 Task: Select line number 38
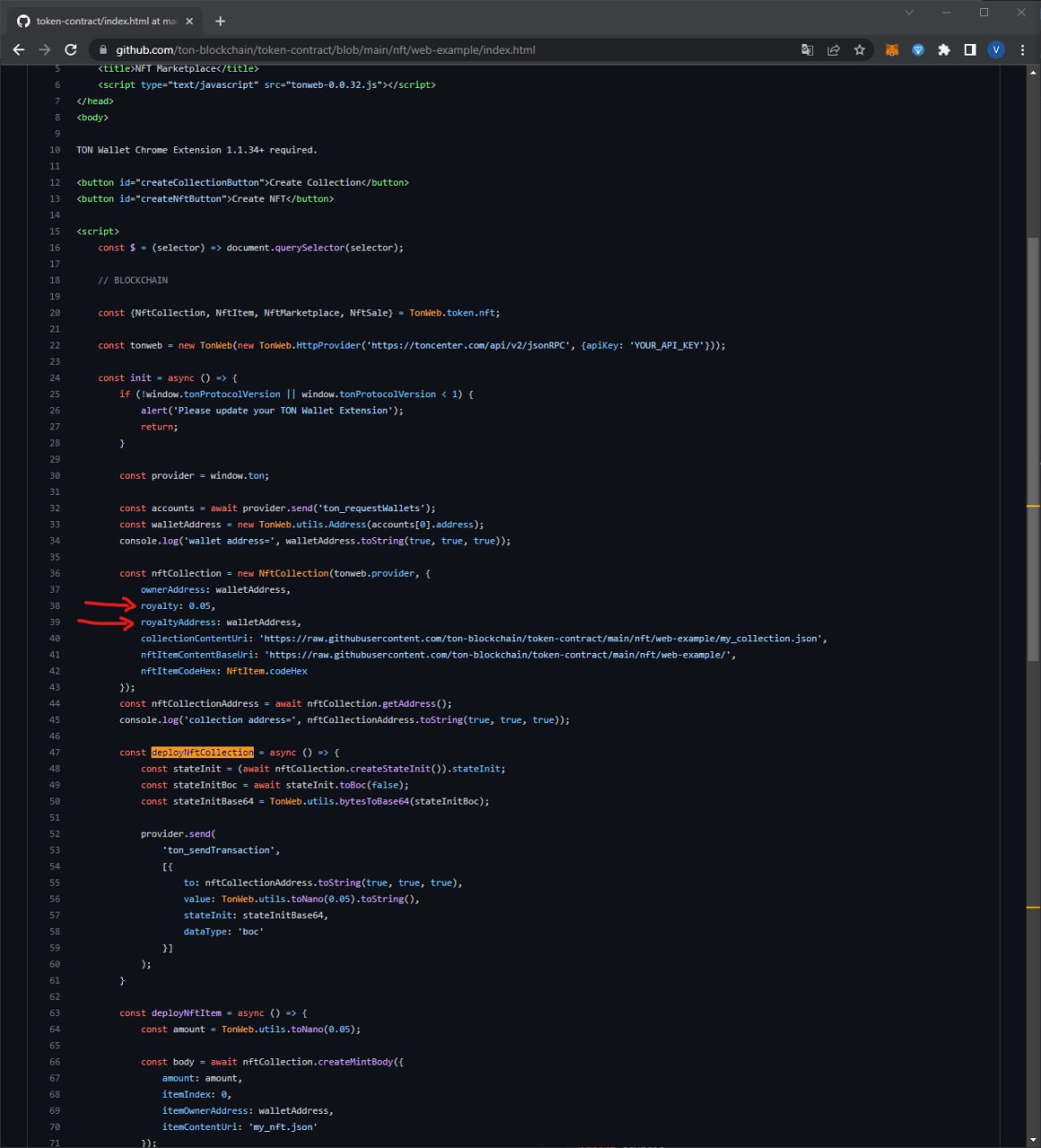click(56, 606)
